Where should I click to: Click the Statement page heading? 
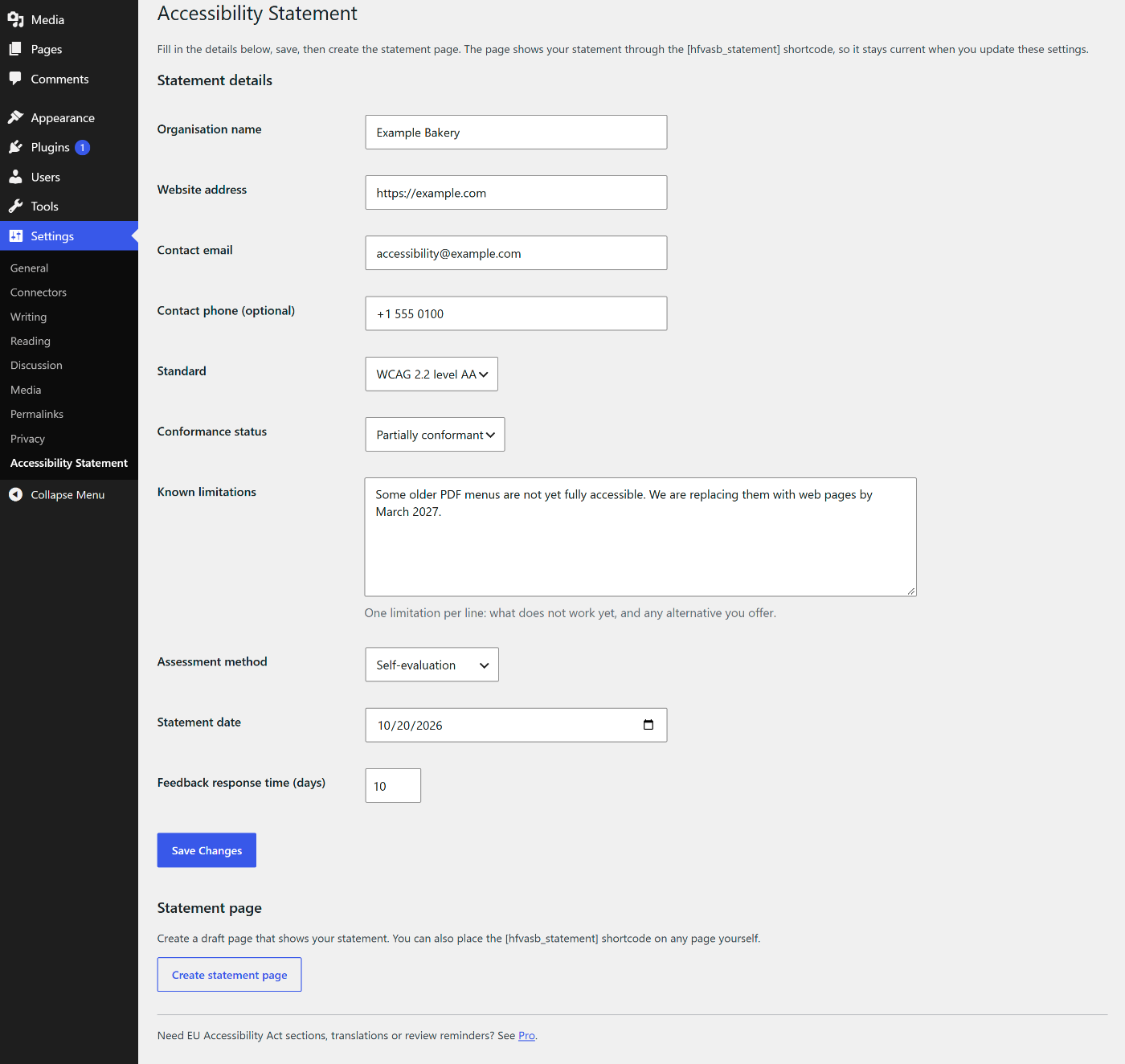pyautogui.click(x=210, y=908)
